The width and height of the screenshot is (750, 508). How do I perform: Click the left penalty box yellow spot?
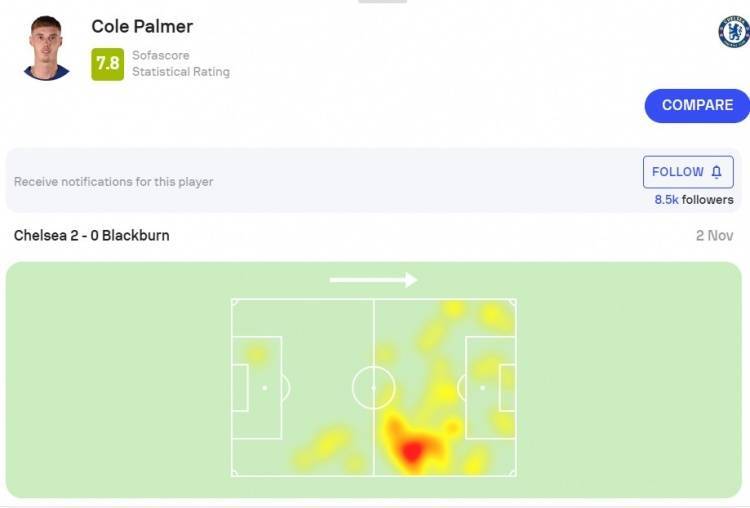pyautogui.click(x=256, y=354)
